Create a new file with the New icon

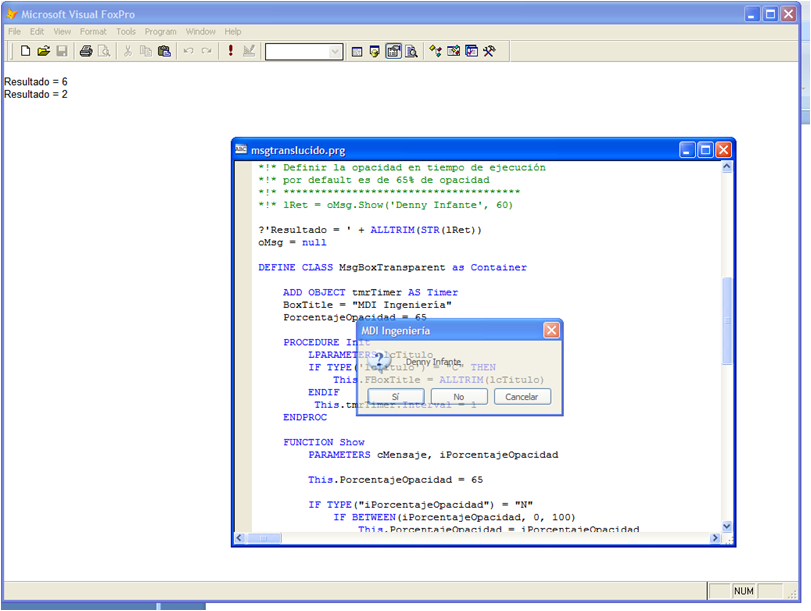(25, 50)
